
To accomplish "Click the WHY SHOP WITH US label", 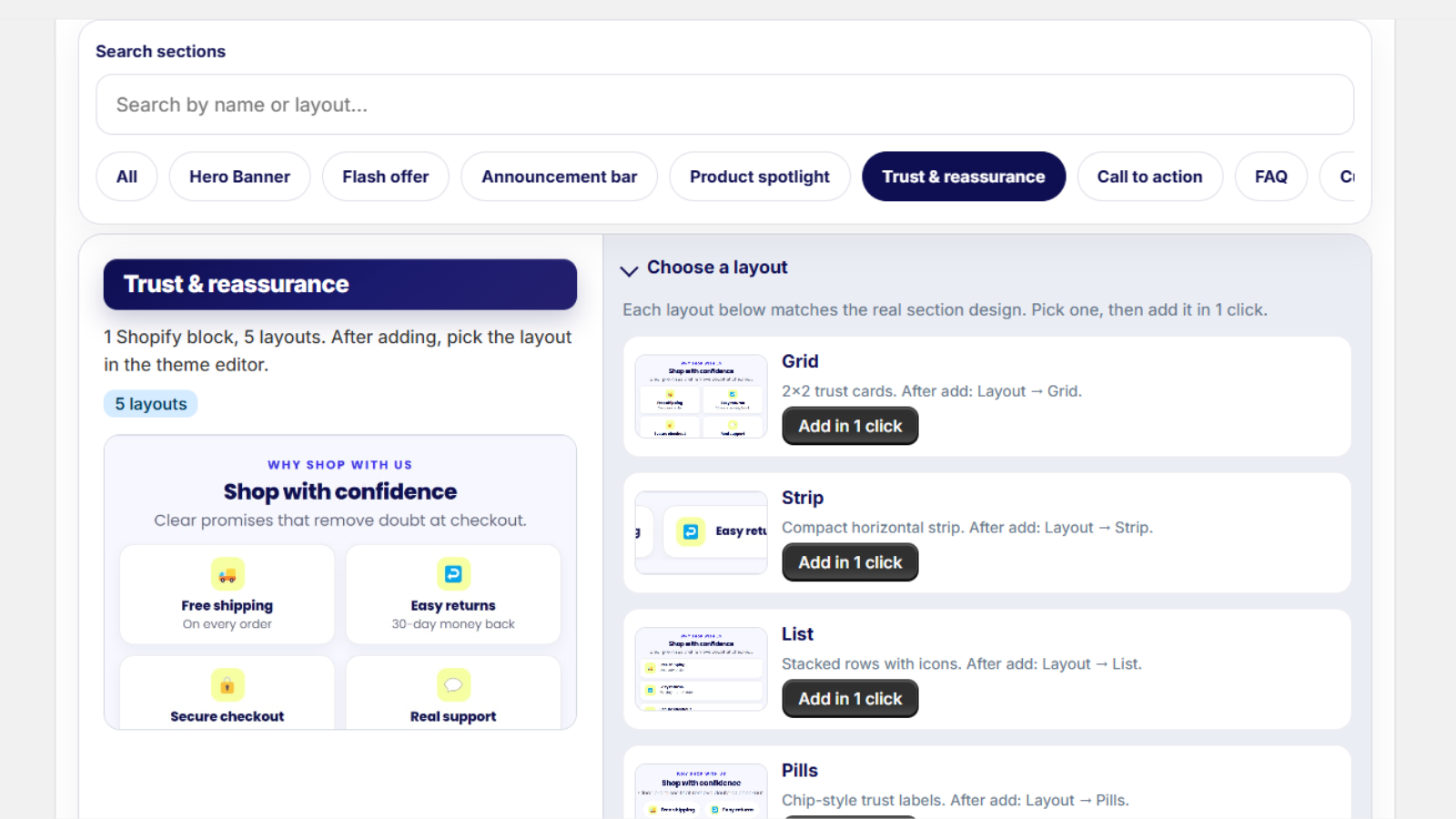I will point(340,465).
